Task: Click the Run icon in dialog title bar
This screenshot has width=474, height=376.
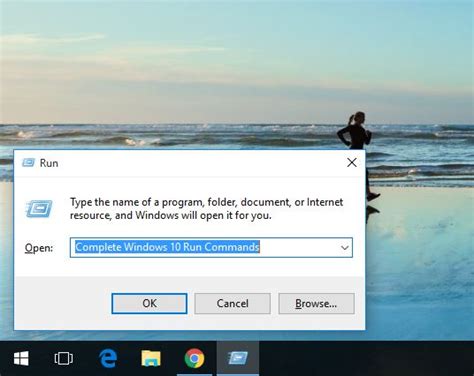Action: [x=28, y=163]
